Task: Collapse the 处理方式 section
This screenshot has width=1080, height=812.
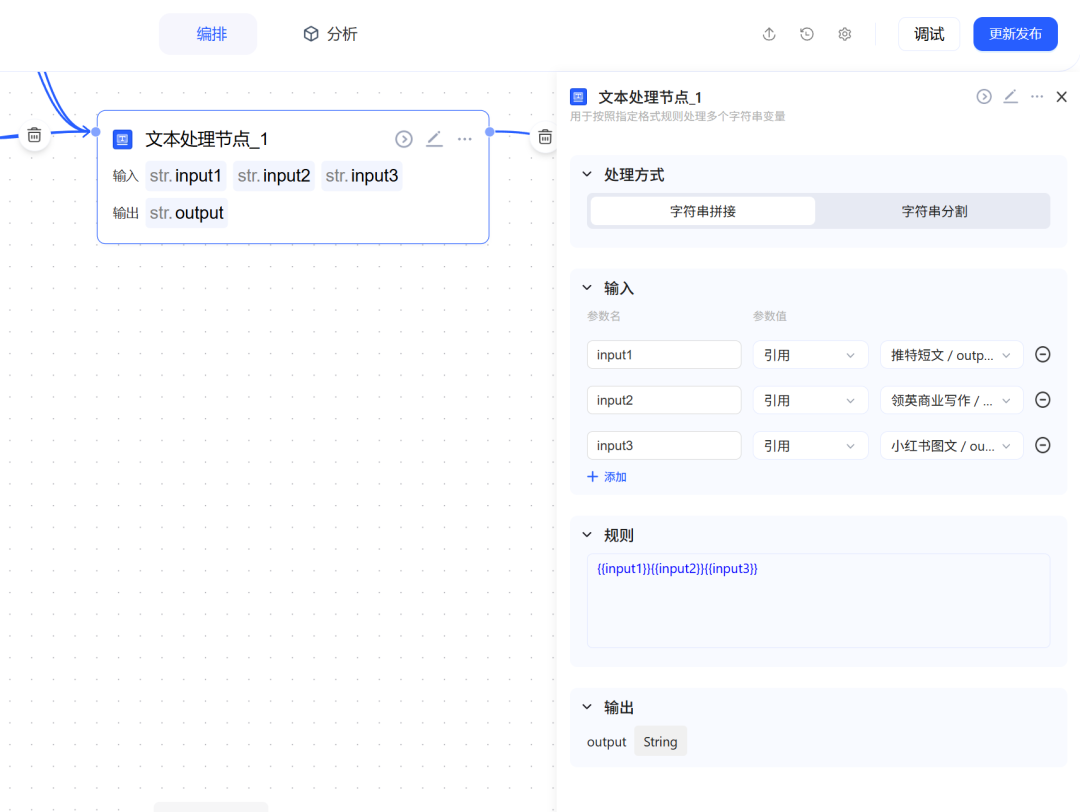Action: [587, 174]
